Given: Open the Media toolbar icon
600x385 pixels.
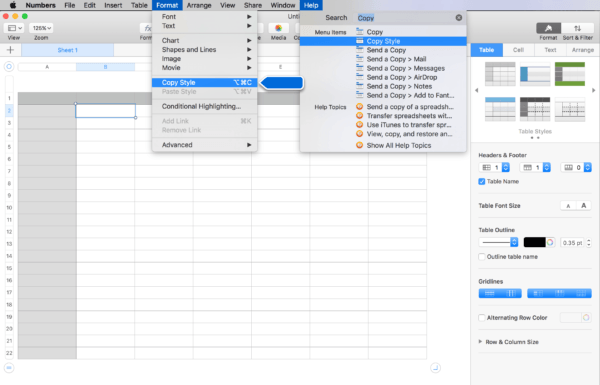Looking at the screenshot, I should (x=278, y=28).
